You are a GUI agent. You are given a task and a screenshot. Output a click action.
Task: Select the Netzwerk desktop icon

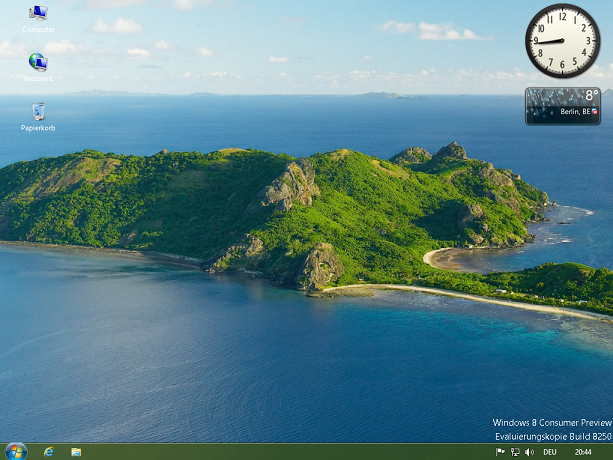pyautogui.click(x=38, y=63)
